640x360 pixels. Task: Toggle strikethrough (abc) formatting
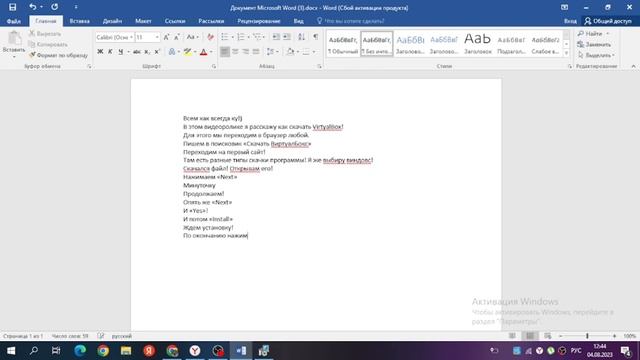tap(137, 52)
